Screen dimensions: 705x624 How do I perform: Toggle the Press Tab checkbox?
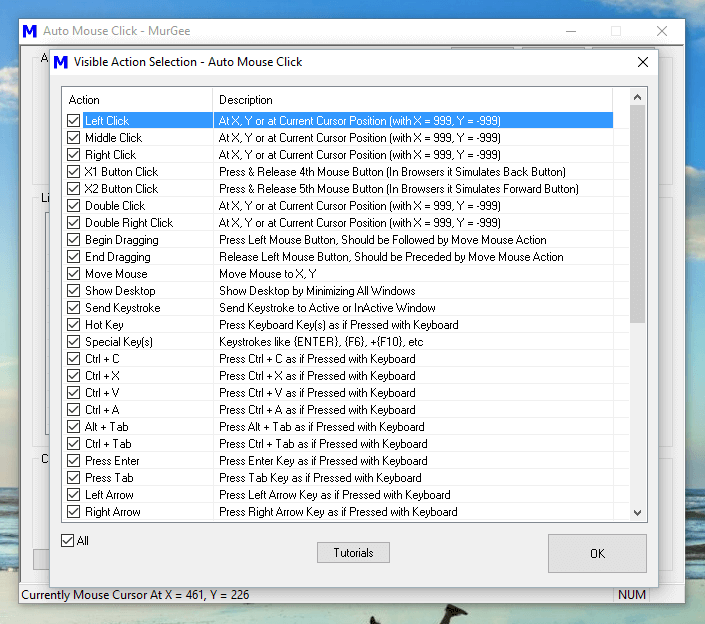tap(73, 478)
